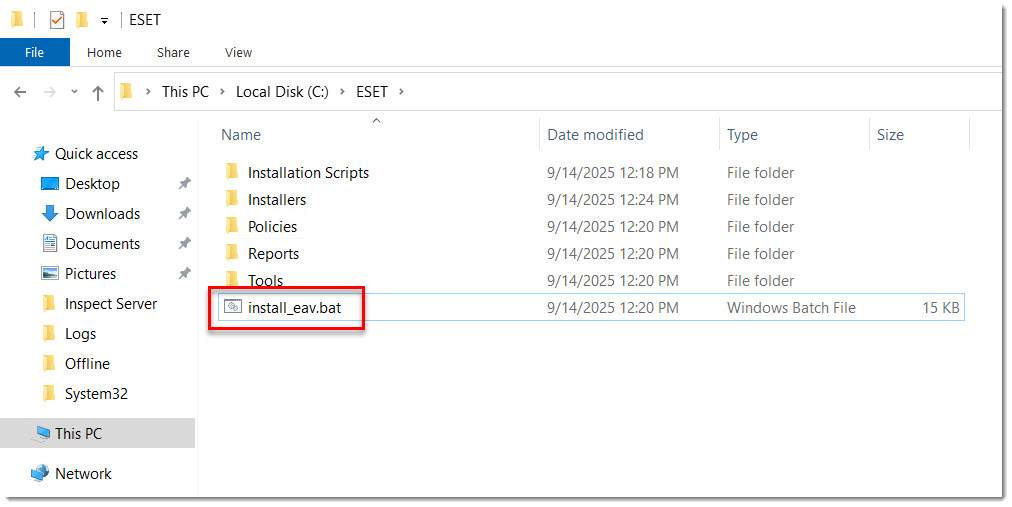Screen dimensions: 1012x507
Task: Click the 15 KB size cell
Action: (x=940, y=308)
